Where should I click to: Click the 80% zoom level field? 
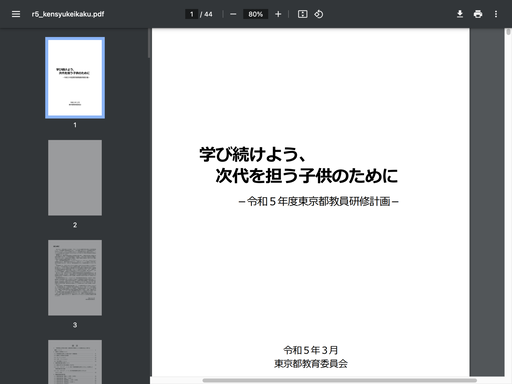pos(255,14)
